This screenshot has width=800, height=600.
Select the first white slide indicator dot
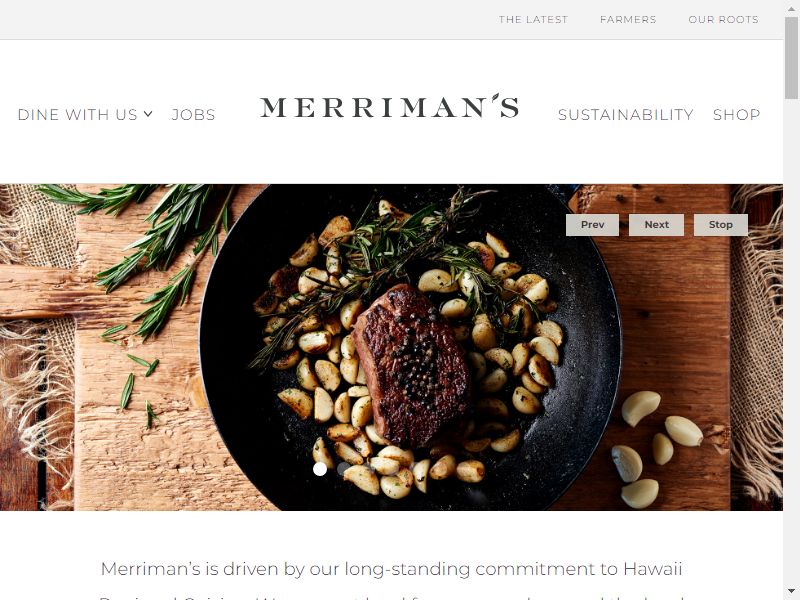click(320, 469)
